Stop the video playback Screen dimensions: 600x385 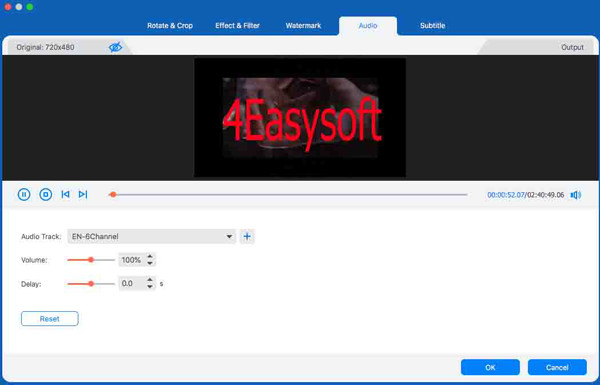(x=46, y=194)
